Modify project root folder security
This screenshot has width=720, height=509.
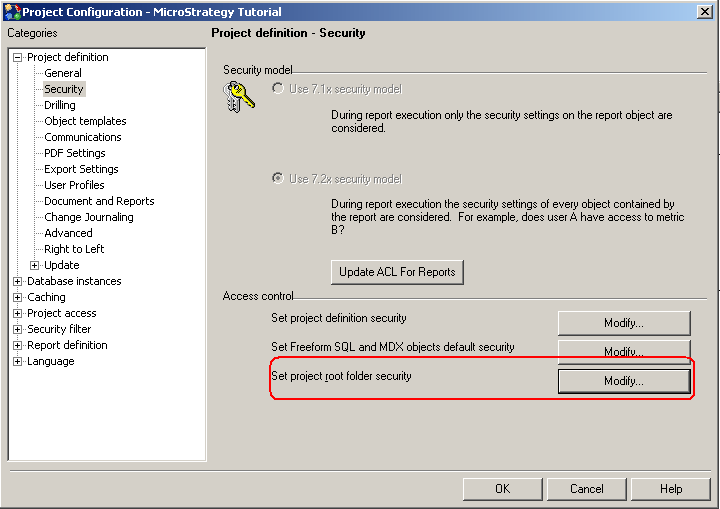624,381
